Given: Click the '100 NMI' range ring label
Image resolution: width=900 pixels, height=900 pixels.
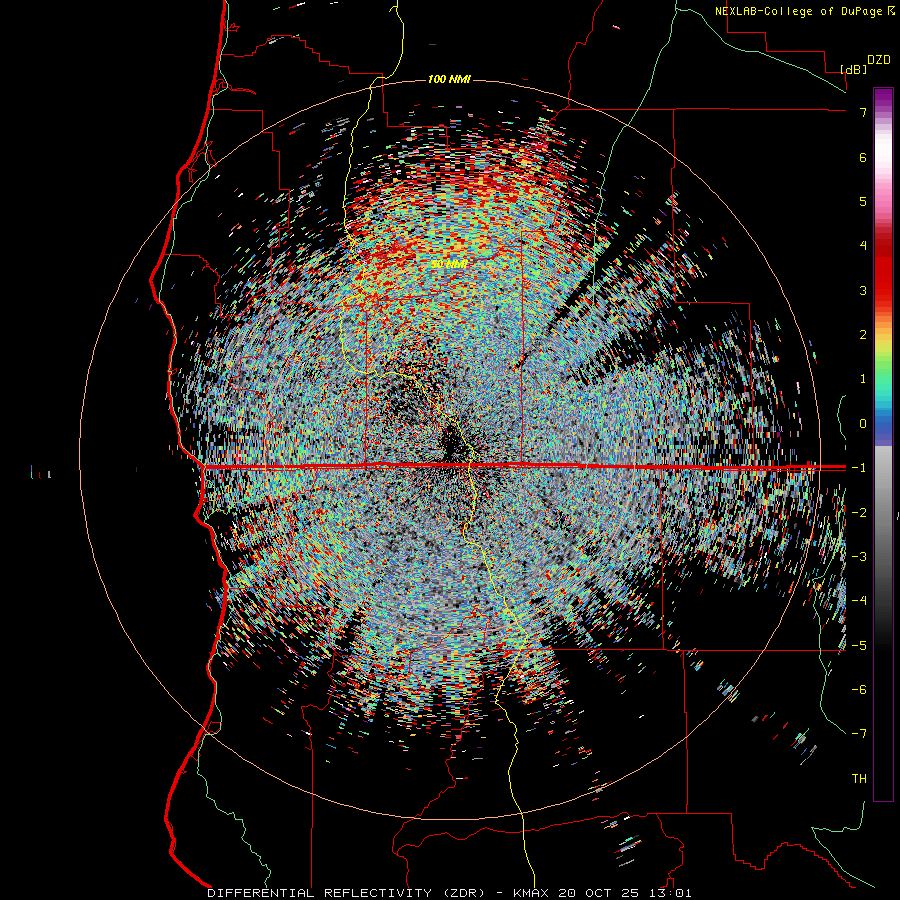Looking at the screenshot, I should (449, 79).
